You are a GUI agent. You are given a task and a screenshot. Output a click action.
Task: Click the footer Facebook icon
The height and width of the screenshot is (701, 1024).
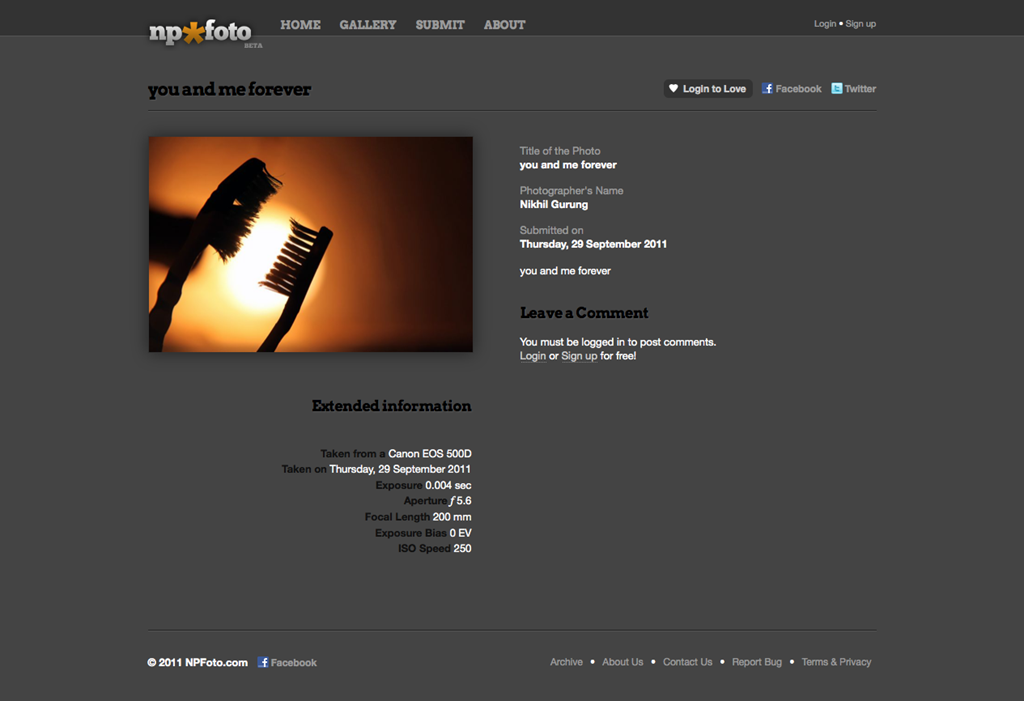coord(263,662)
